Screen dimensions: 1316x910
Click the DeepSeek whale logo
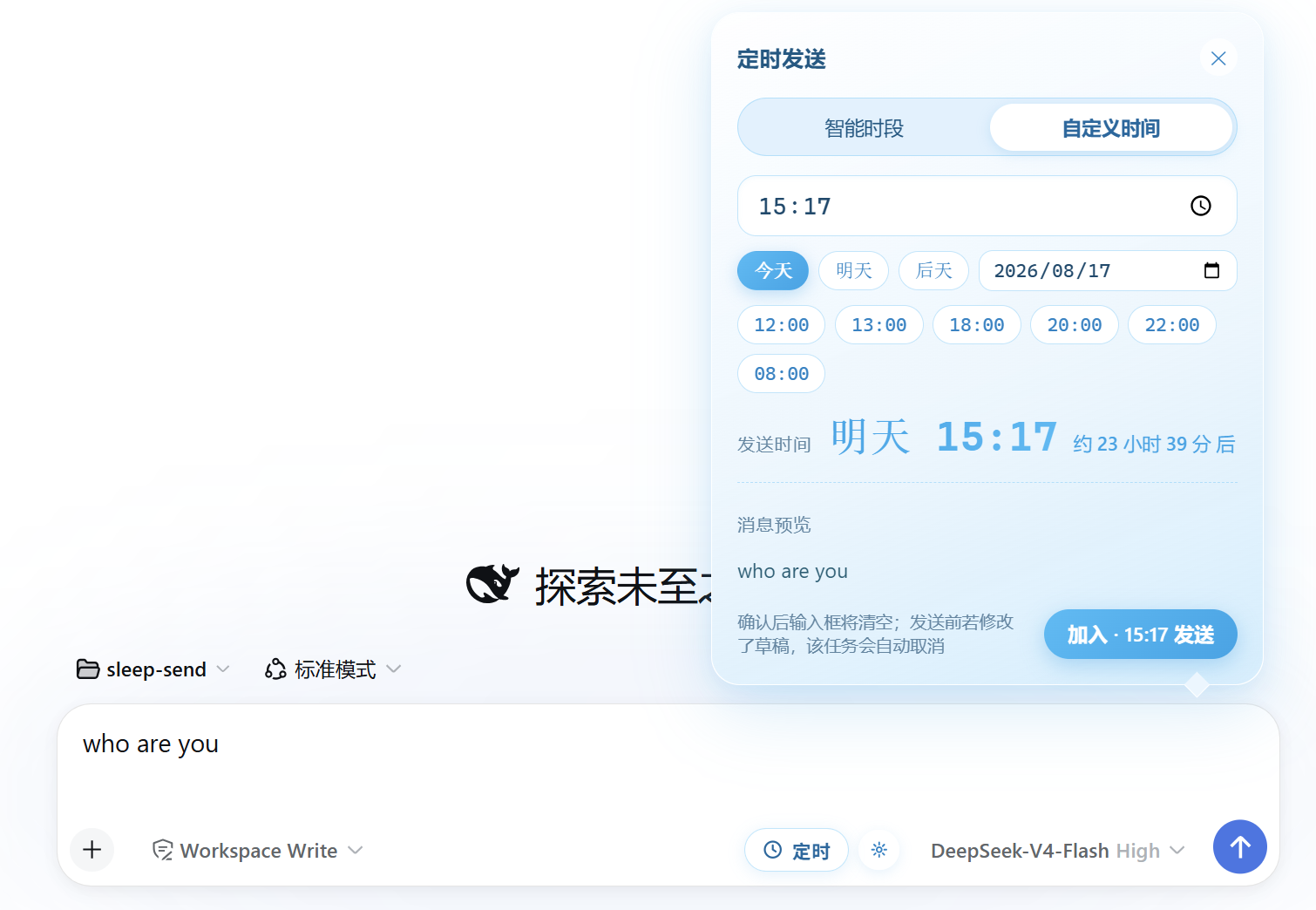(492, 584)
